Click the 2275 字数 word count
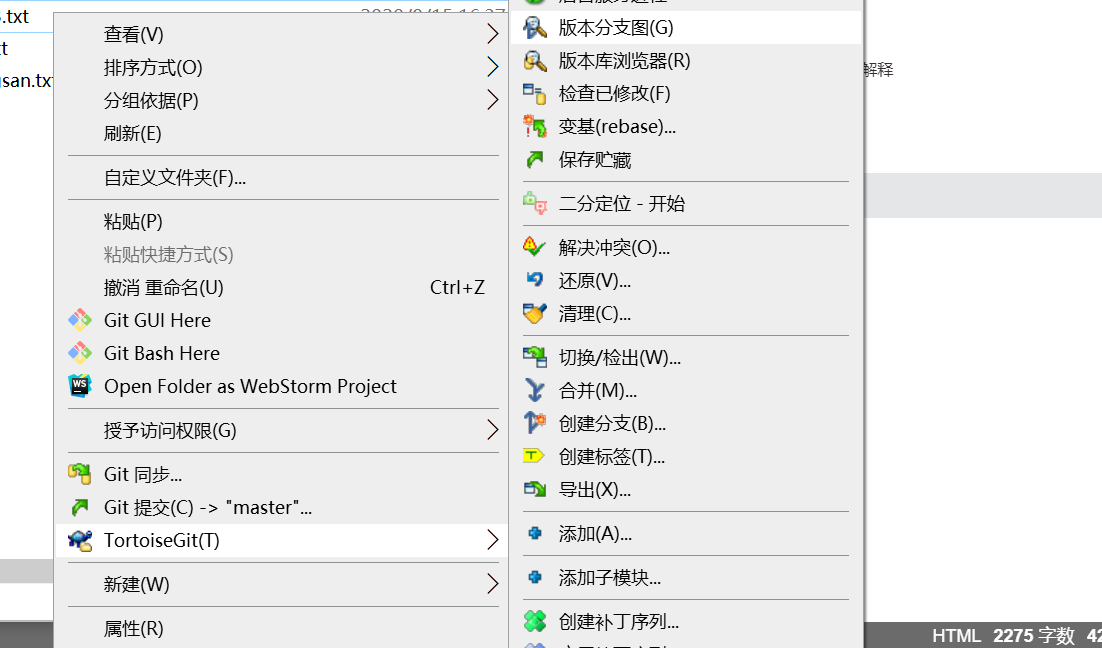Viewport: 1102px width, 648px height. click(1034, 636)
